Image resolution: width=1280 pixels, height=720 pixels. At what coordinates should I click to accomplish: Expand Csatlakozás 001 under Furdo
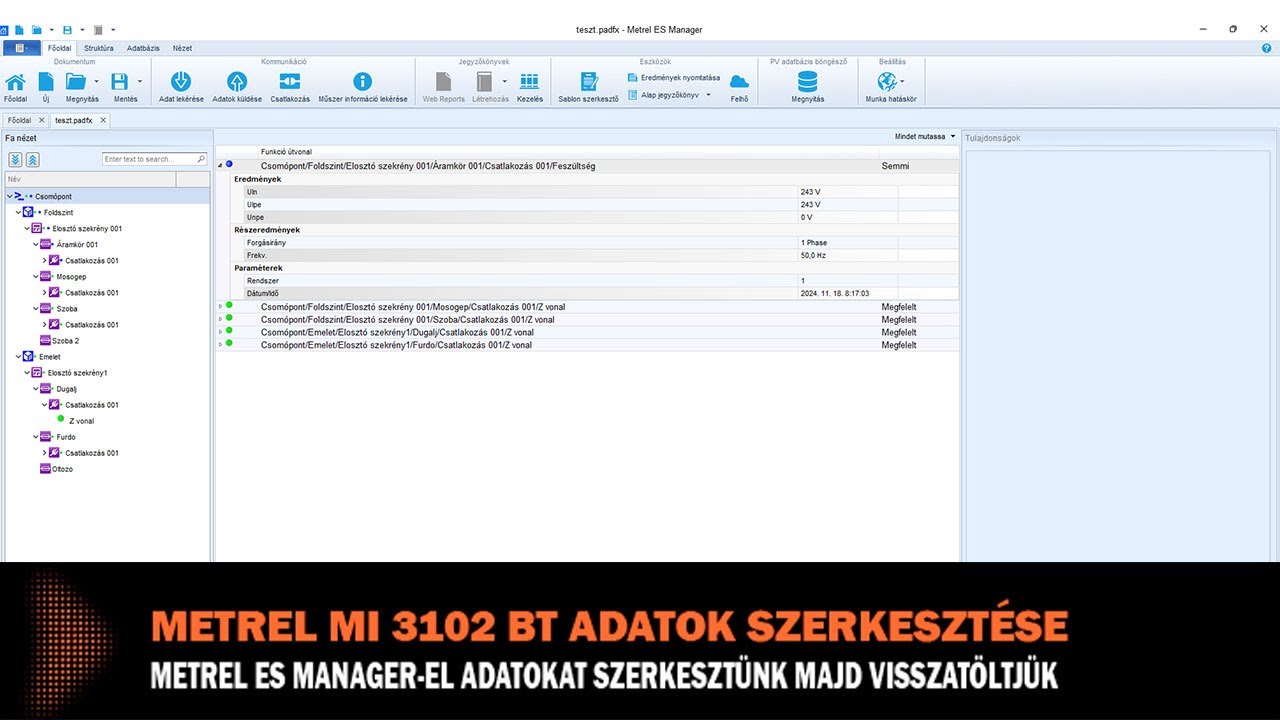[x=44, y=453]
